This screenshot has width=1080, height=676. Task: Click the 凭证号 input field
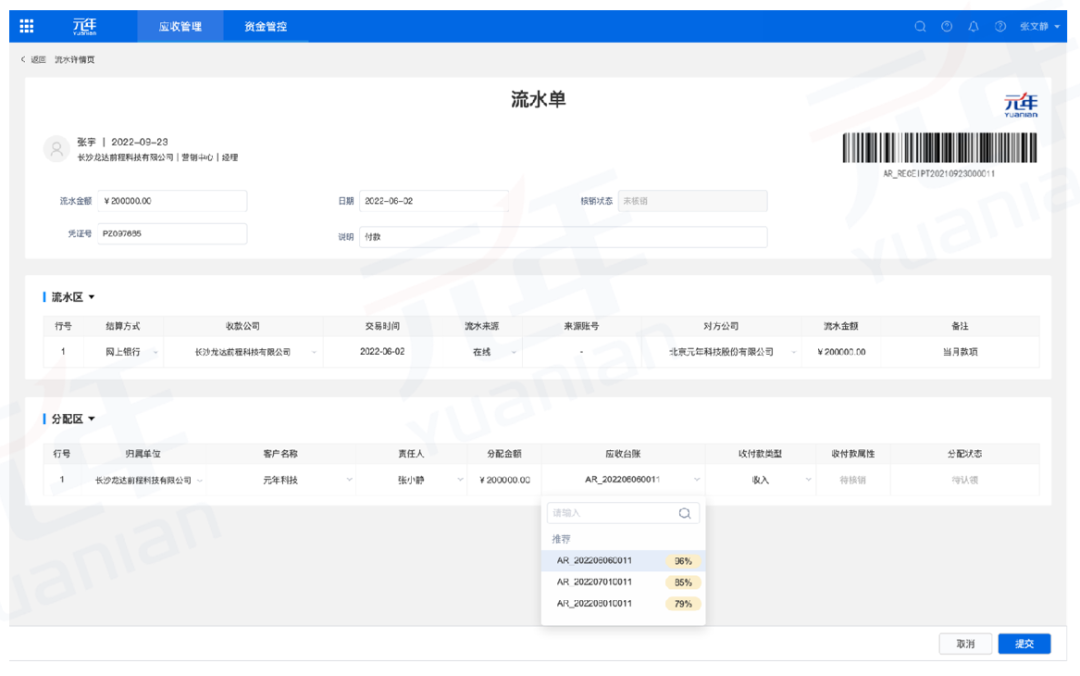click(172, 234)
